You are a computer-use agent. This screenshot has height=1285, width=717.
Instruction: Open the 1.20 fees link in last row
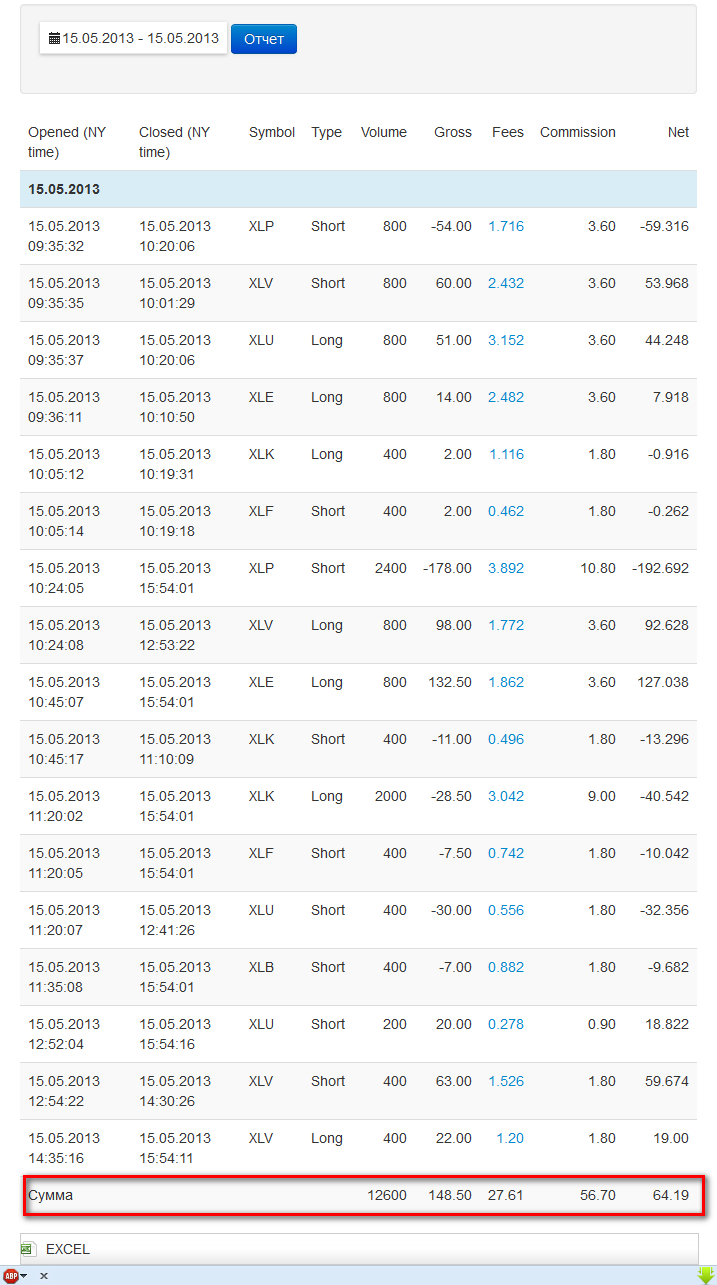tap(510, 1138)
